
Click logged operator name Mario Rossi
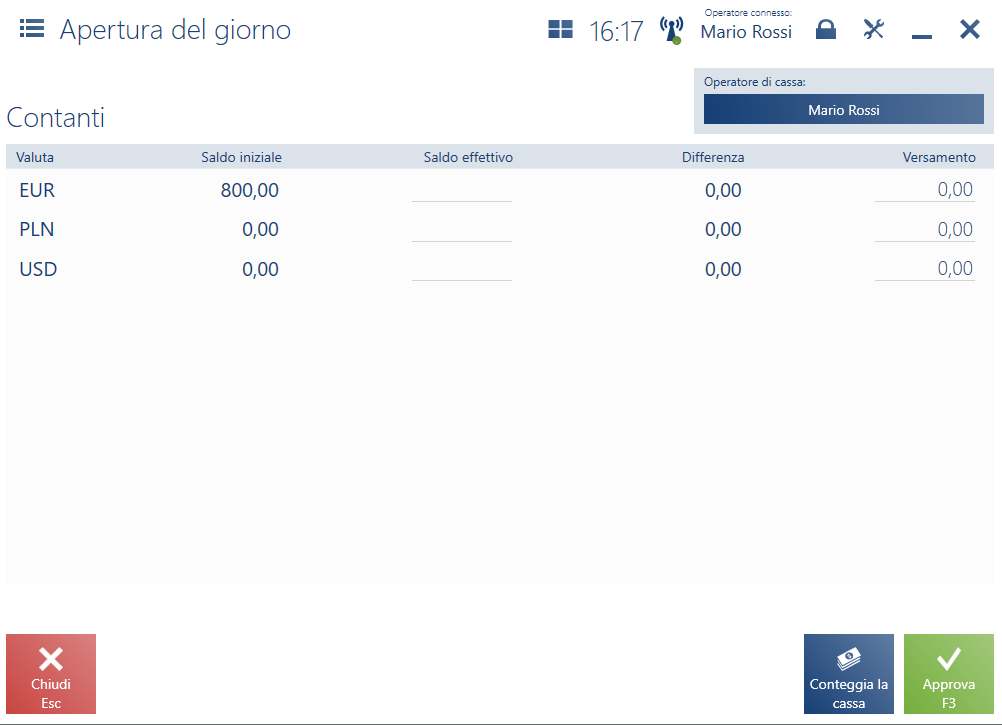(746, 32)
